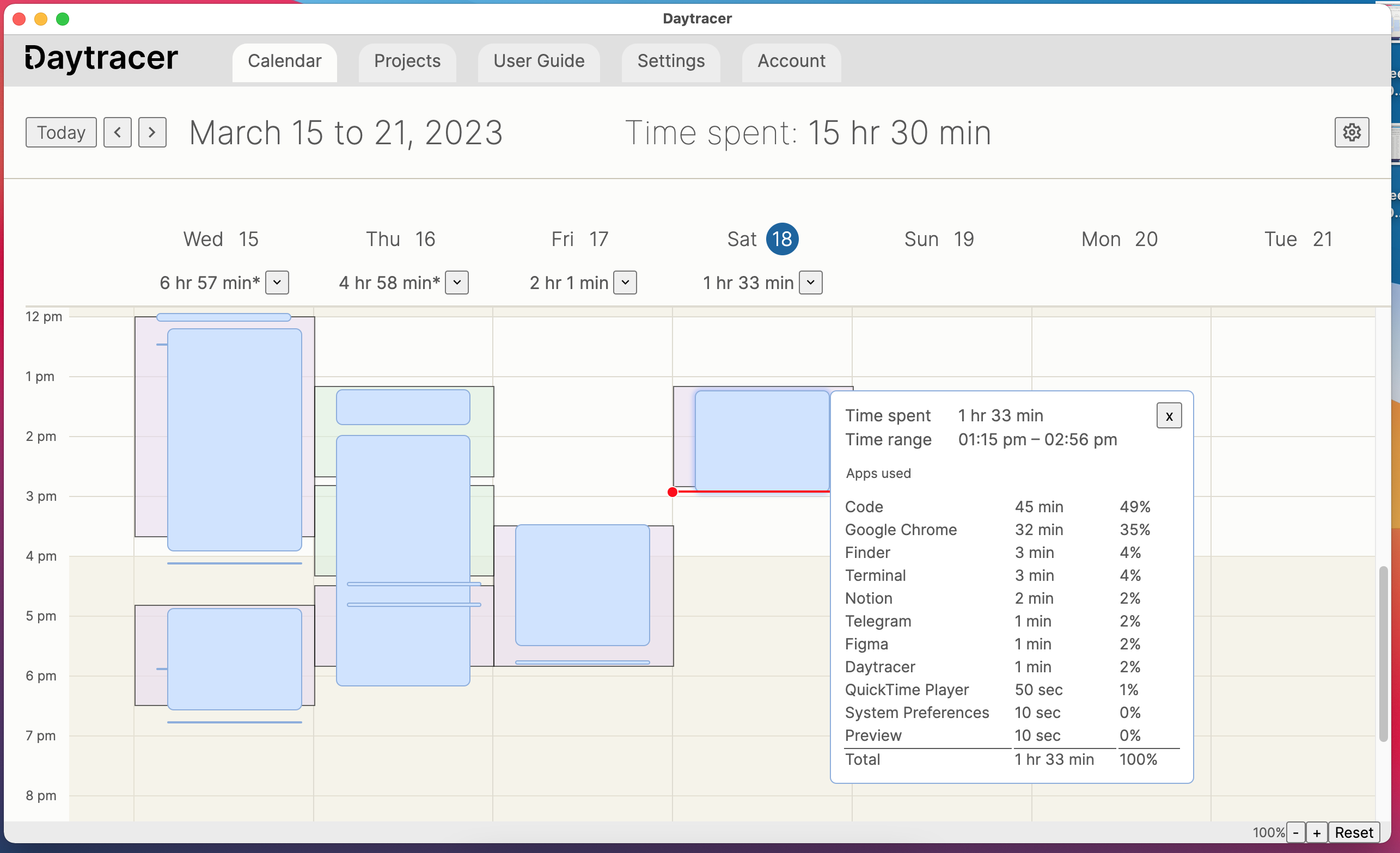Screen dimensions: 1400x853
Task: Click the 12 pm time label
Action: [x=44, y=316]
